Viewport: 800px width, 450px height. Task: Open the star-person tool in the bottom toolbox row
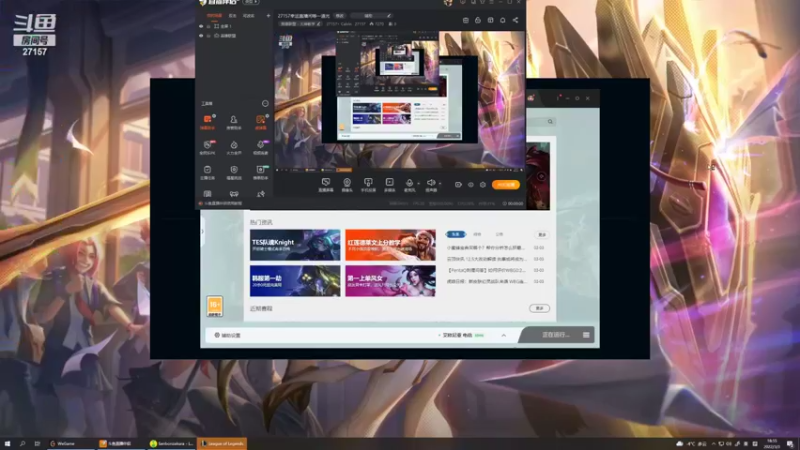pos(261,194)
